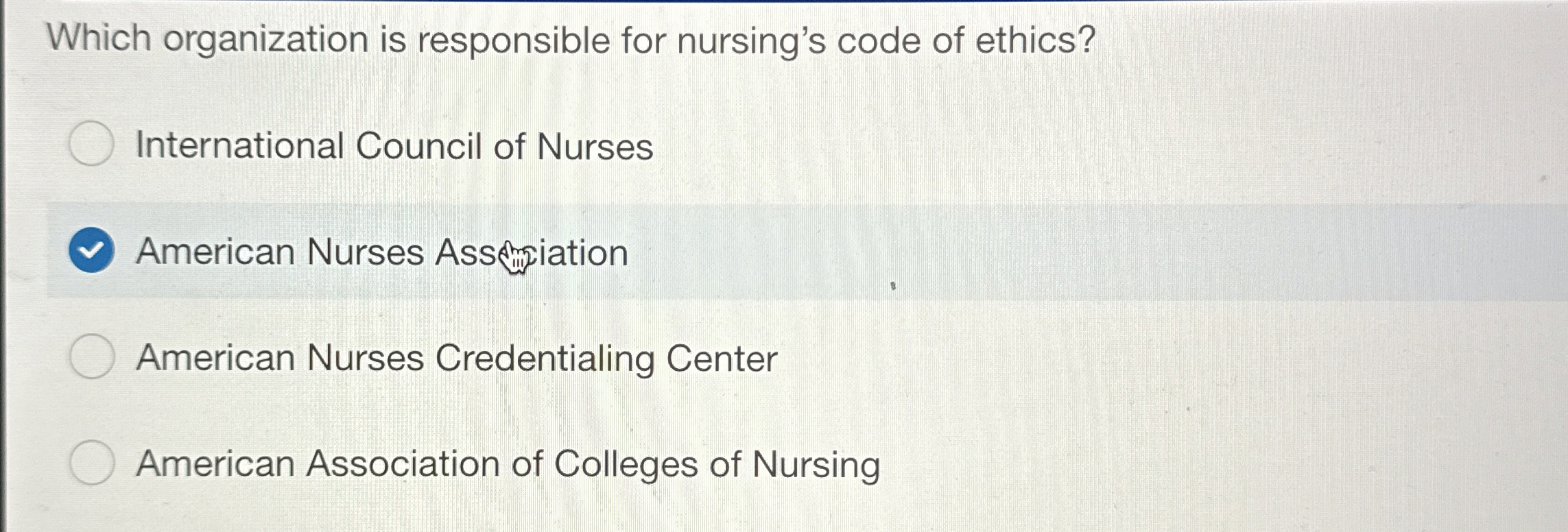Click the word 'International' in the first option
1568x532 pixels.
click(240, 147)
